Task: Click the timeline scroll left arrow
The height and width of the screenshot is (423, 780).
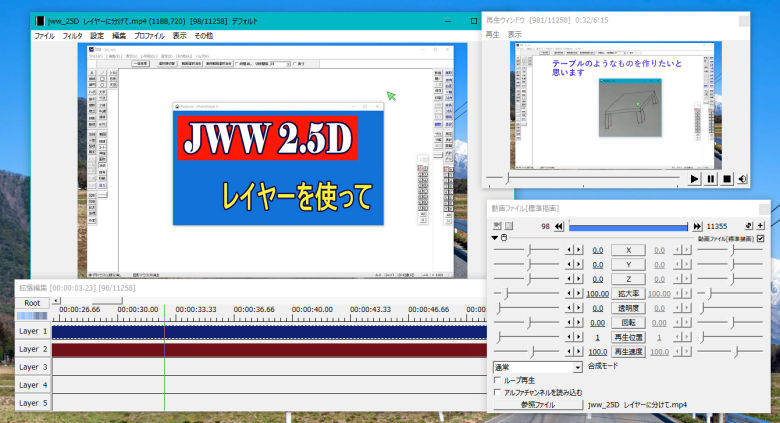Action: pyautogui.click(x=56, y=301)
